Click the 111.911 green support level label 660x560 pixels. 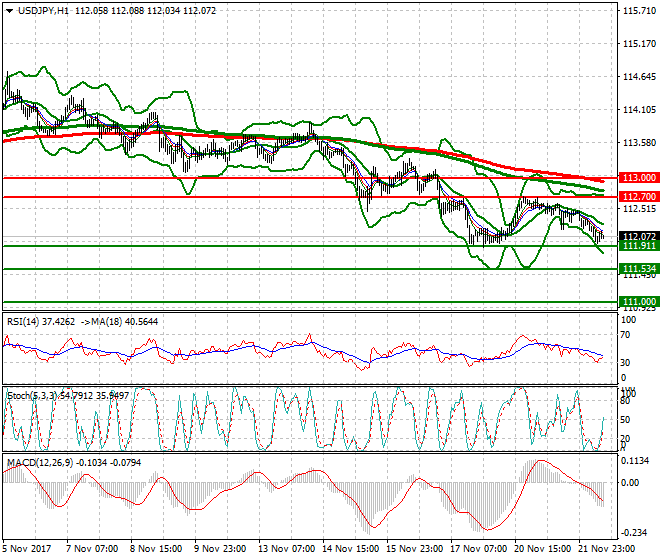pos(639,245)
